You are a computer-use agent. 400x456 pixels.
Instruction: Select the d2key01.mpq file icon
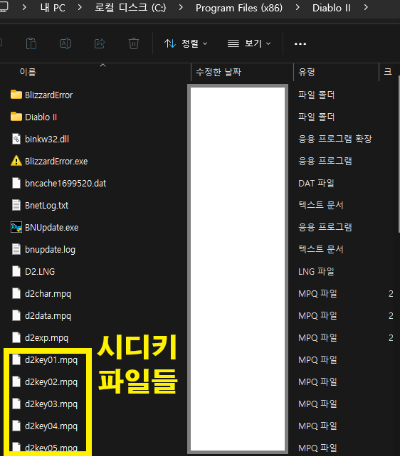pos(16,360)
